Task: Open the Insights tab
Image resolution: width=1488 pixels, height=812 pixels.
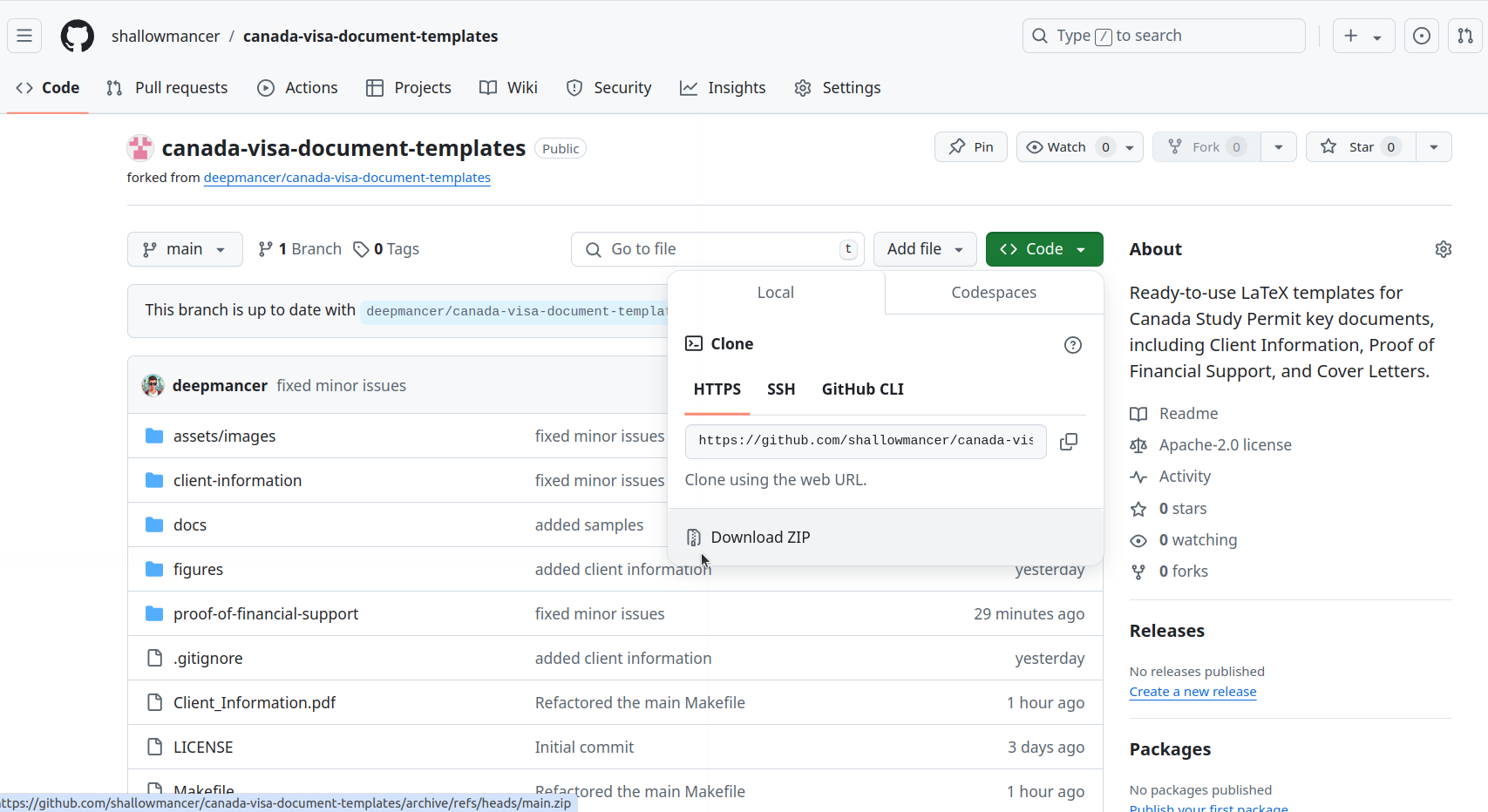Action: tap(723, 88)
